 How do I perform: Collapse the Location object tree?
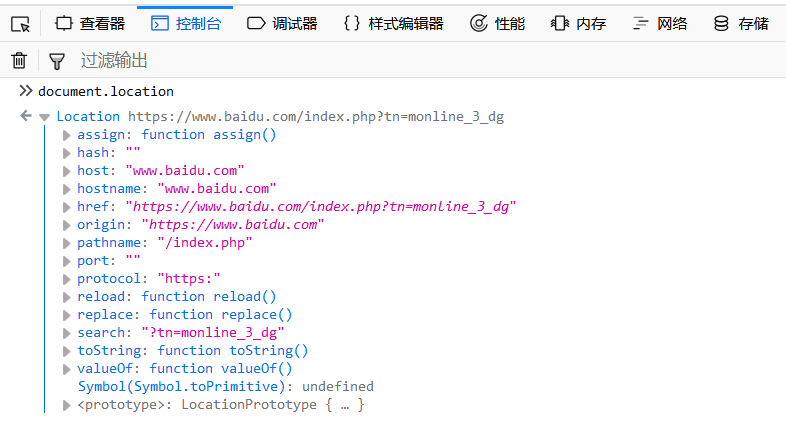coord(45,117)
